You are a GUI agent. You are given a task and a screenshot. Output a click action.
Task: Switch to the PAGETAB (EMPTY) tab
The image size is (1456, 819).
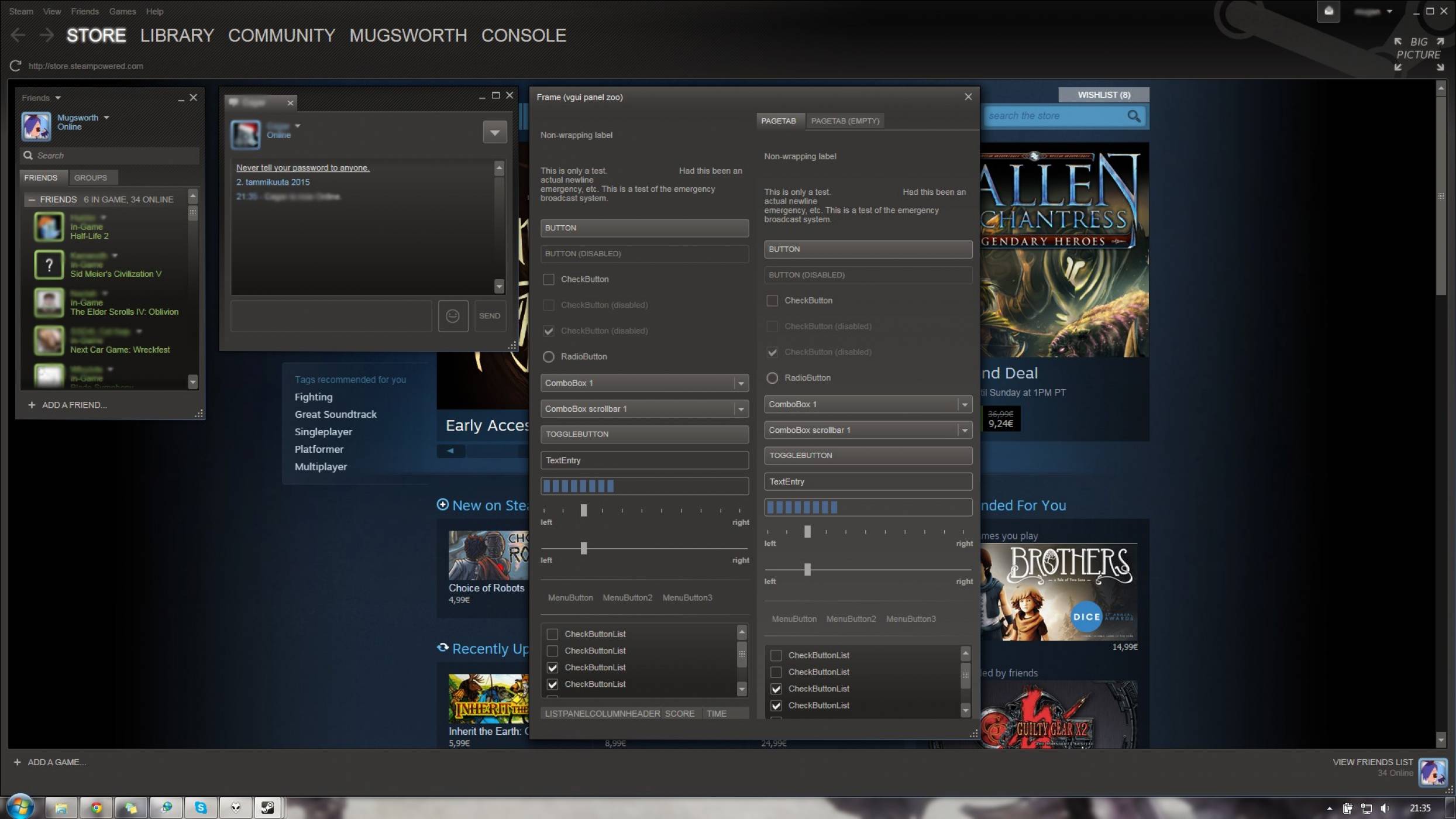click(x=845, y=121)
